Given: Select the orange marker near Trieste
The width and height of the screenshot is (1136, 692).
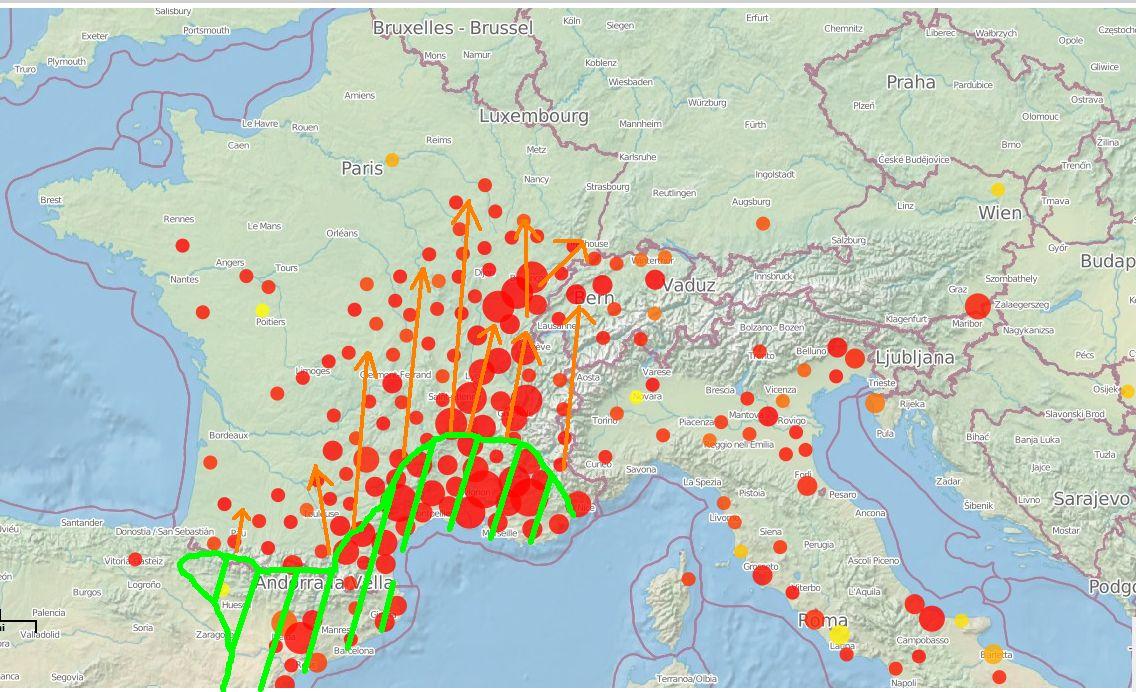Looking at the screenshot, I should pyautogui.click(x=875, y=403).
